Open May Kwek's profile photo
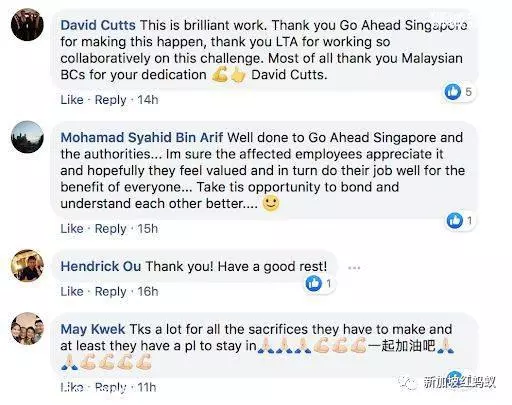Viewport: 512px width, 405px height. pos(27,328)
